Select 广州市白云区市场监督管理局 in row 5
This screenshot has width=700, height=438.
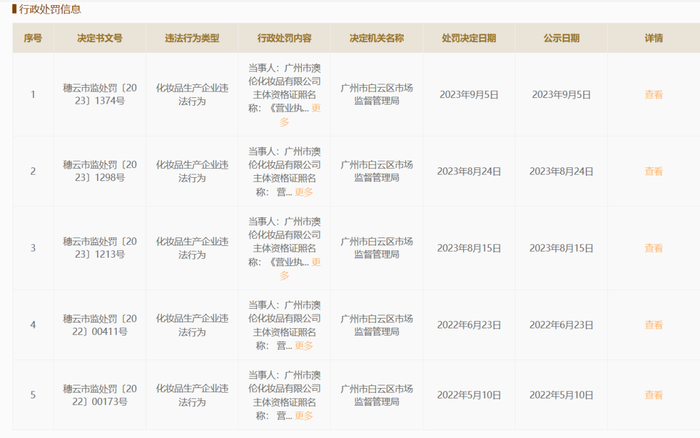tap(377, 395)
